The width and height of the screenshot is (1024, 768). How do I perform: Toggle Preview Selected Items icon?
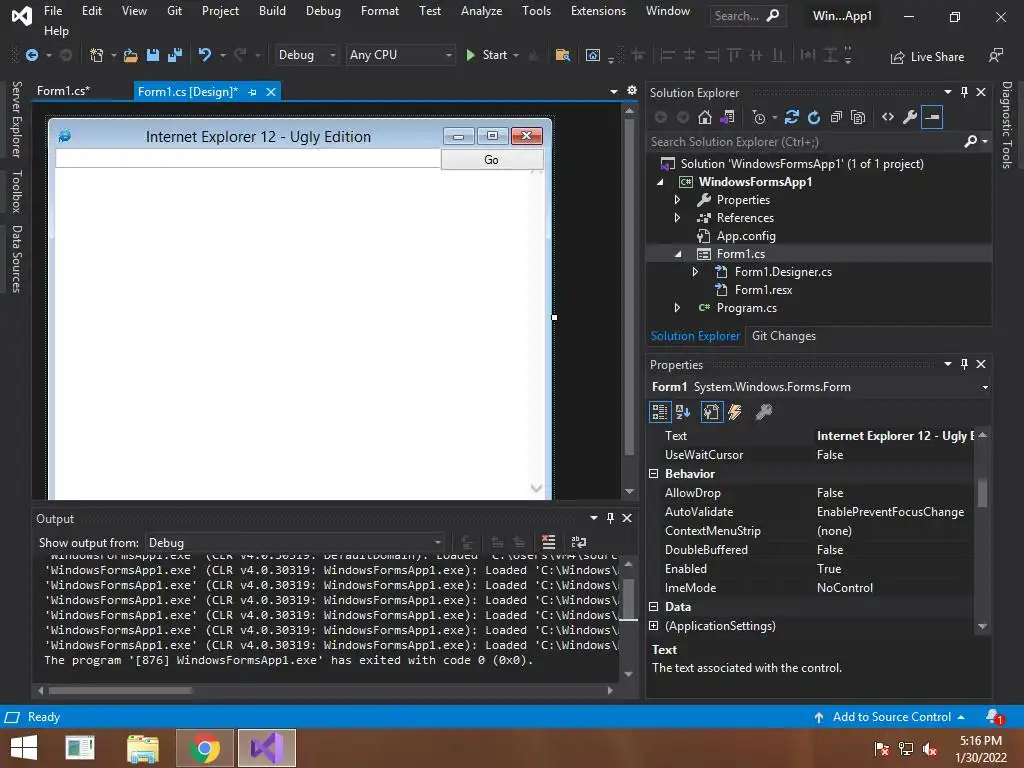(x=933, y=118)
